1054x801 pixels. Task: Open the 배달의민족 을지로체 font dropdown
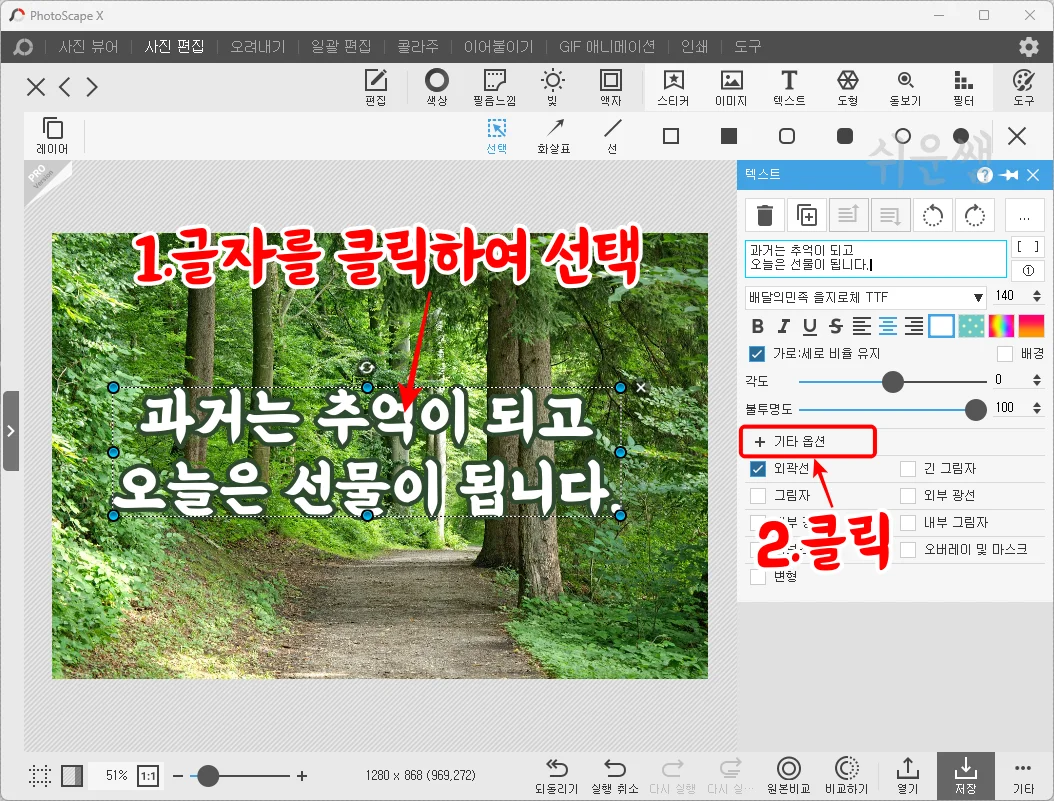point(865,297)
